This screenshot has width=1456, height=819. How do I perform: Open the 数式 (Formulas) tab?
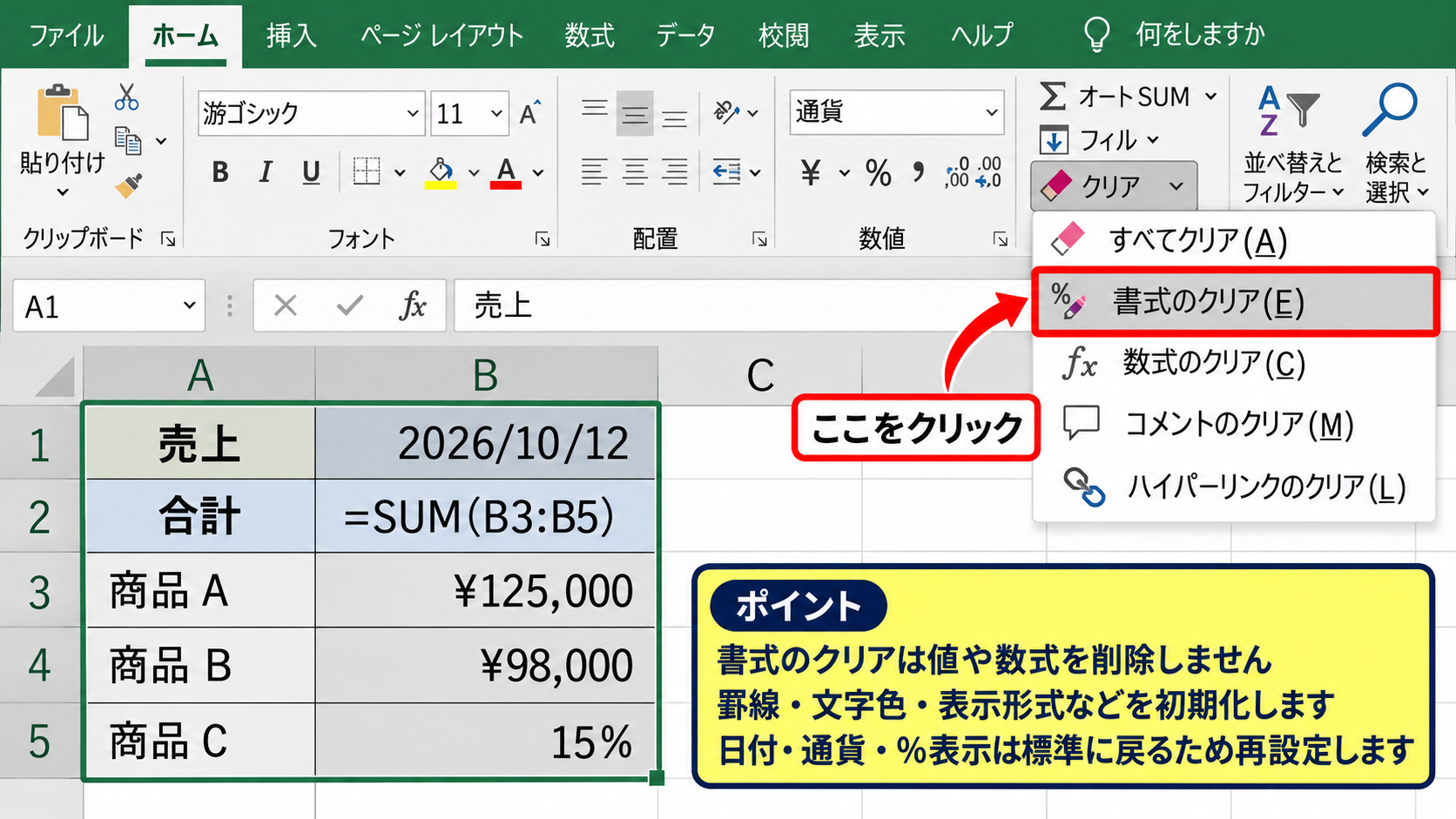click(590, 36)
